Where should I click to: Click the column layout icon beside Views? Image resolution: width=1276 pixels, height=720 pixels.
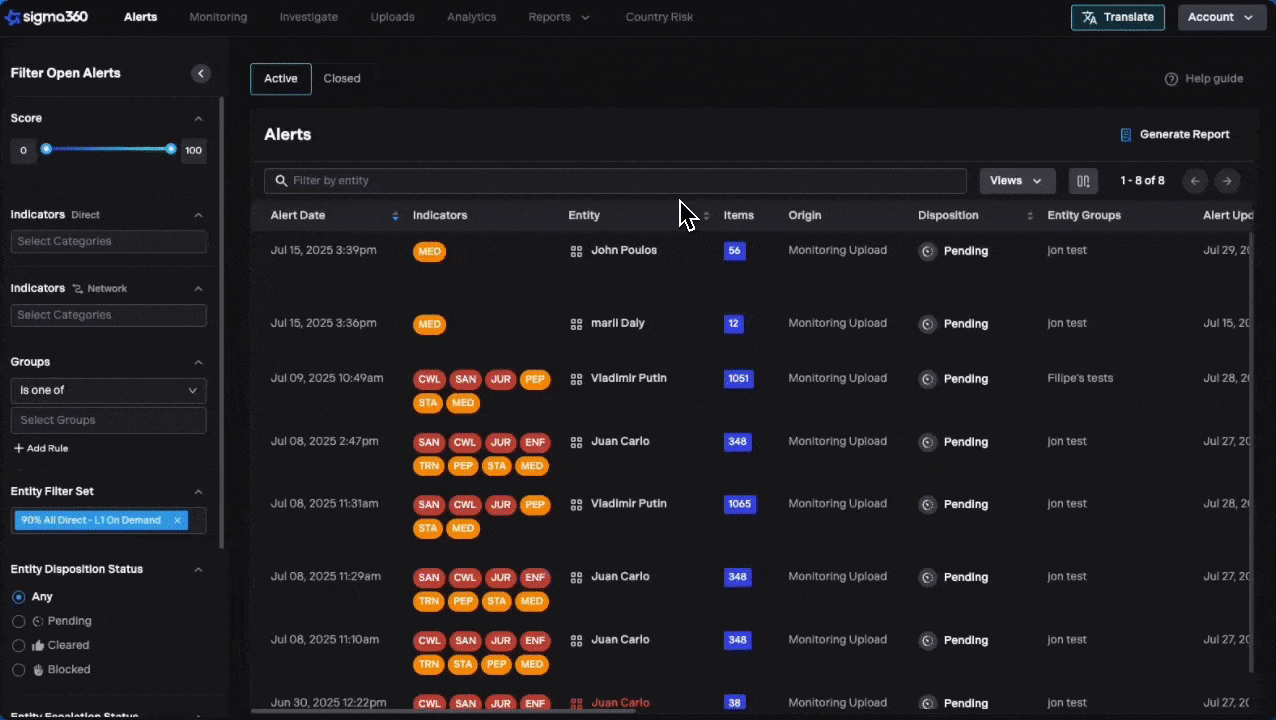[x=1083, y=181]
